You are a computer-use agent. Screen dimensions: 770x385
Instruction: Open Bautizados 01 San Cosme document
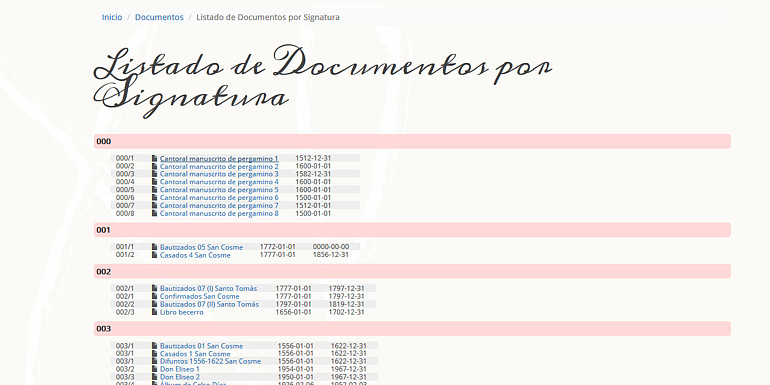coord(201,346)
